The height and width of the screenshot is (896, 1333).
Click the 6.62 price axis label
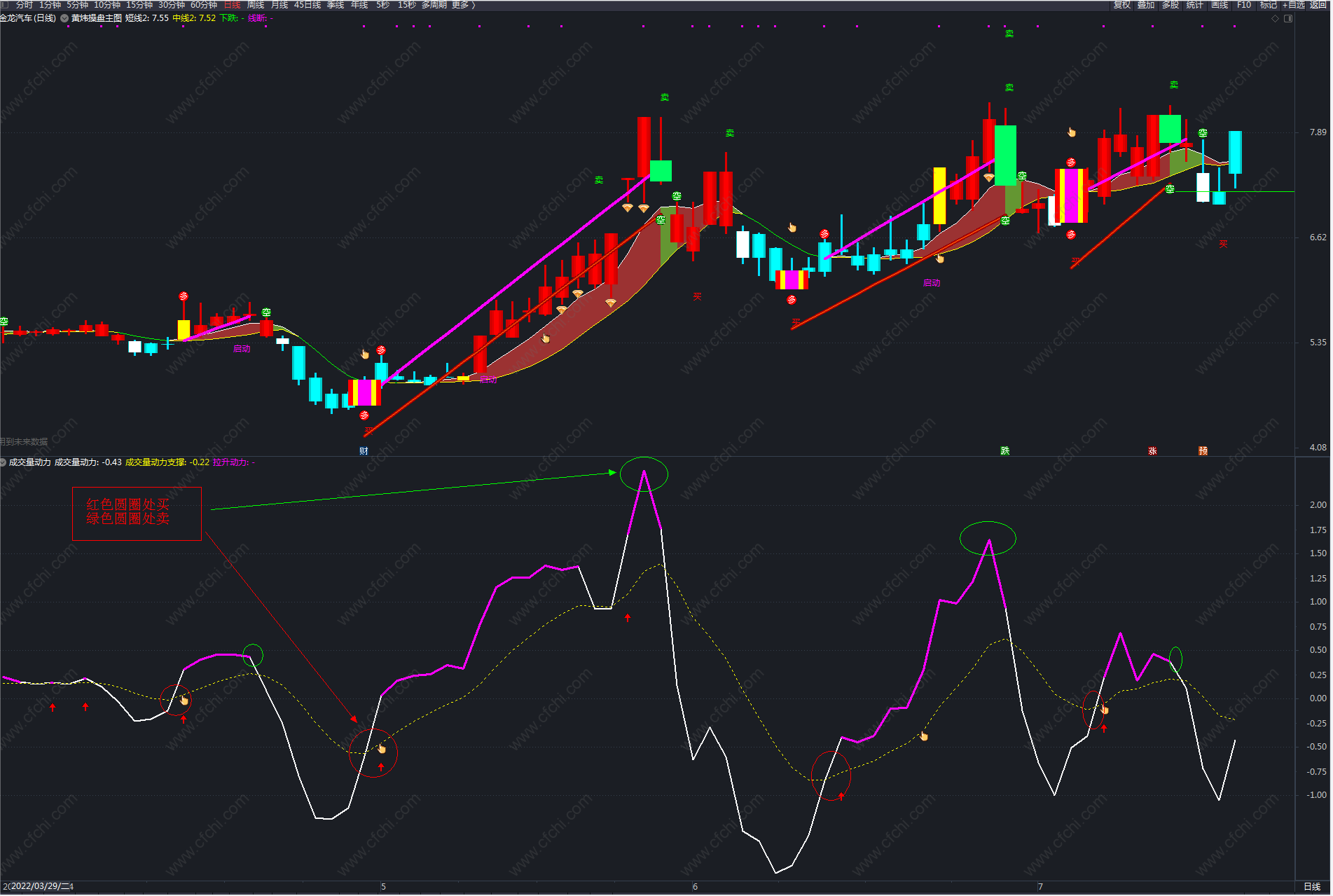(1318, 237)
